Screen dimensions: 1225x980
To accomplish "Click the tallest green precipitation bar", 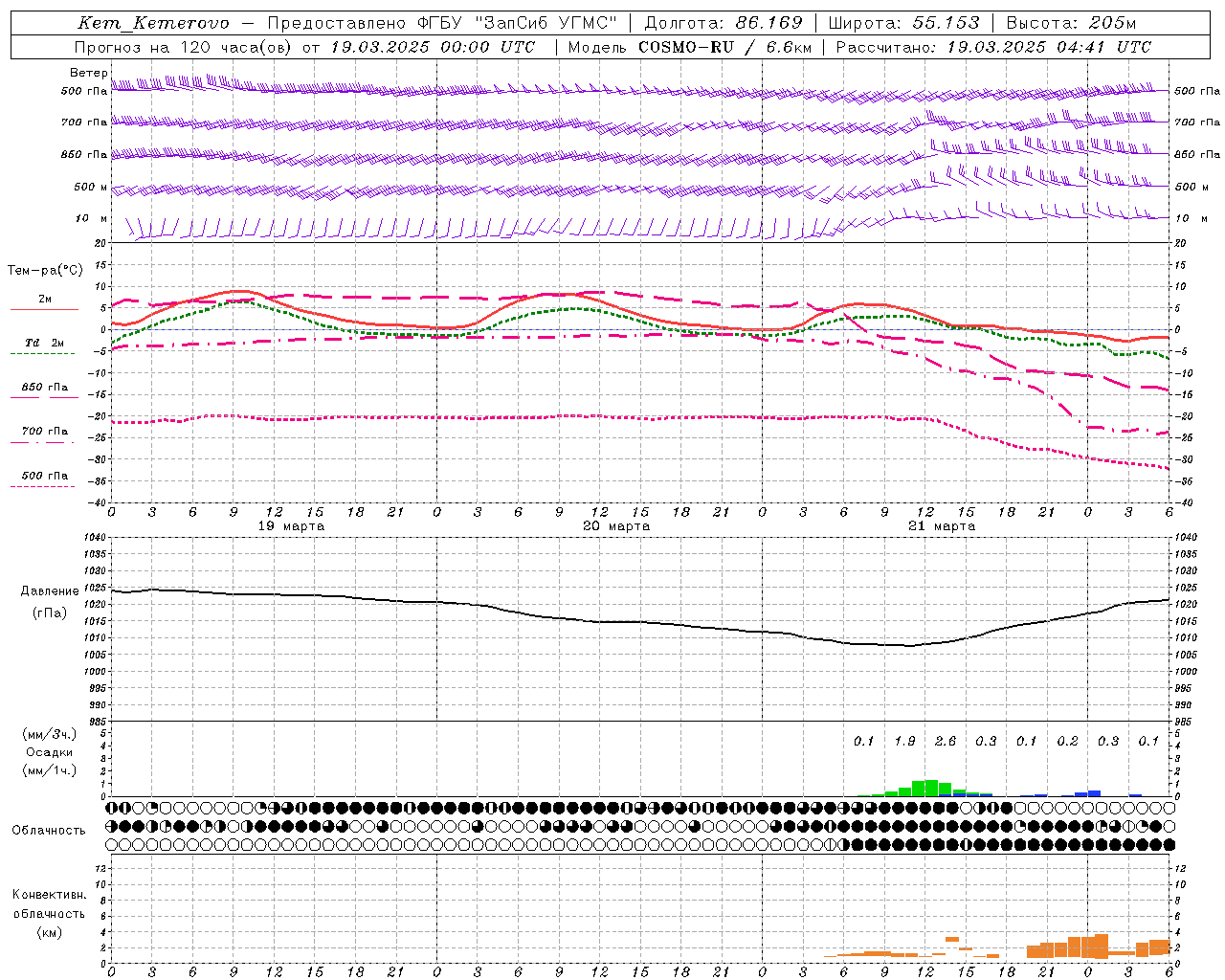I will [x=931, y=789].
